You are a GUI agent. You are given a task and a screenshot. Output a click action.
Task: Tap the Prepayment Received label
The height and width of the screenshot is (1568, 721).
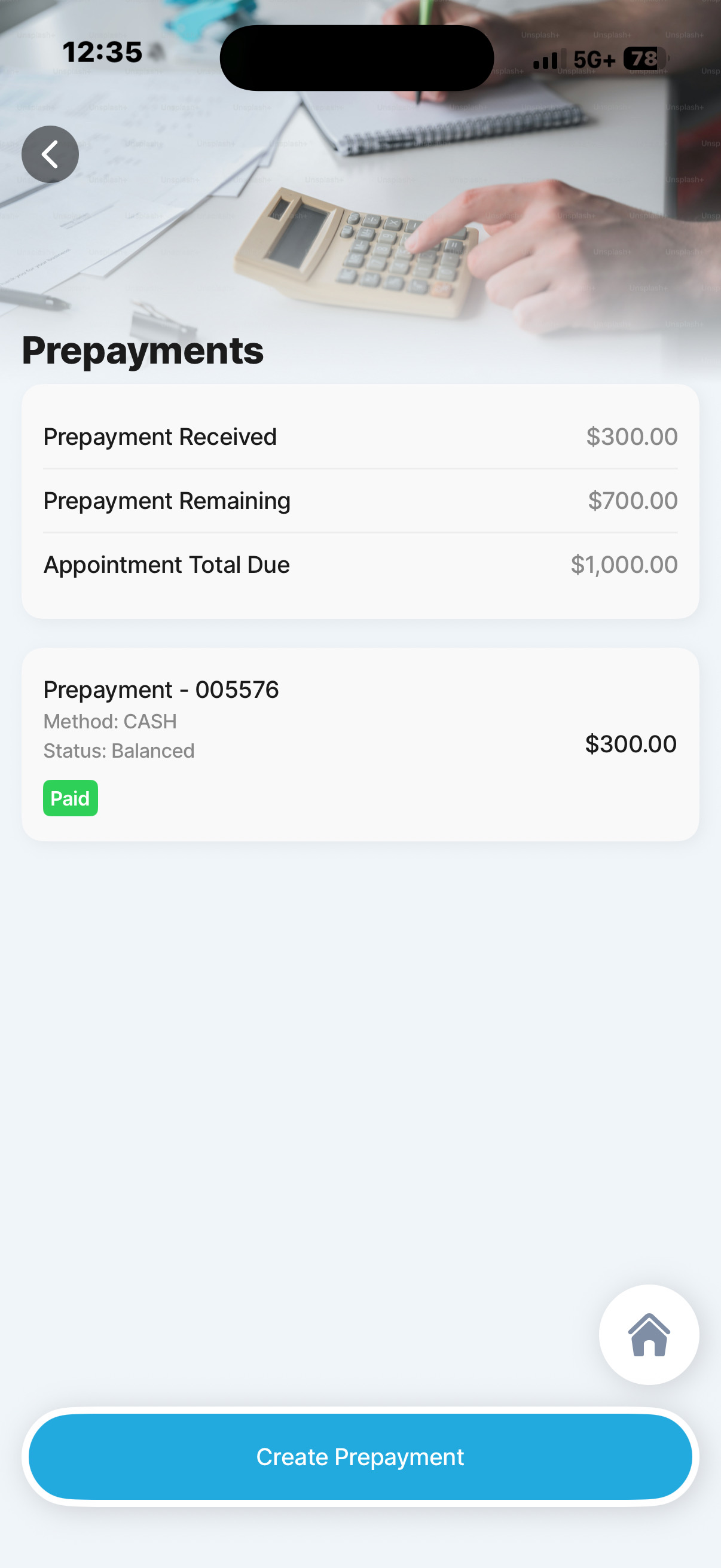tap(160, 437)
